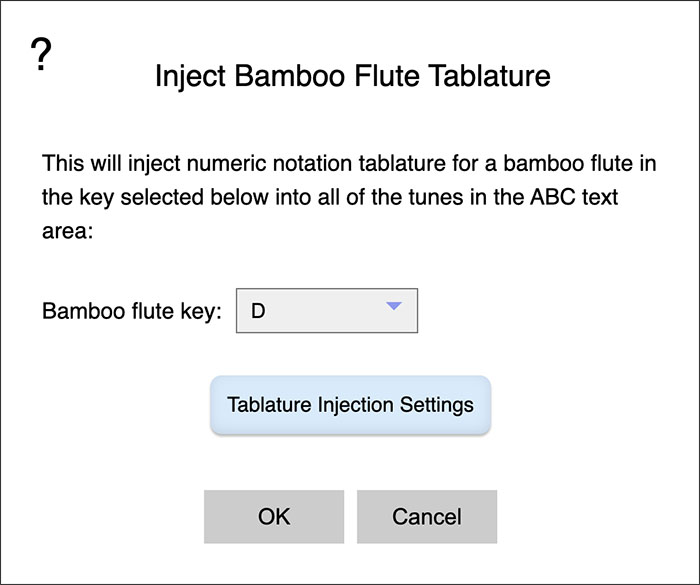Open the Bamboo flute key dropdown

(327, 311)
